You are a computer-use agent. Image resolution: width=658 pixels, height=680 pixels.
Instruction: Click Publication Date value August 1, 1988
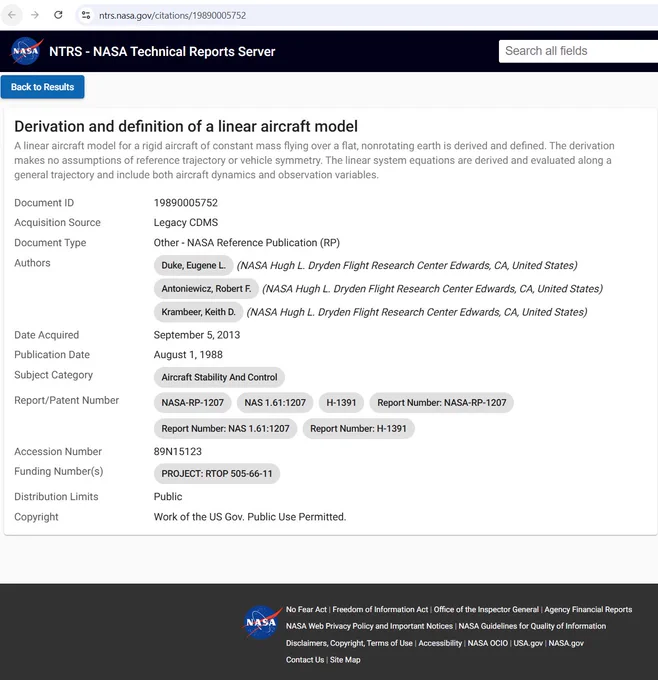tap(188, 355)
